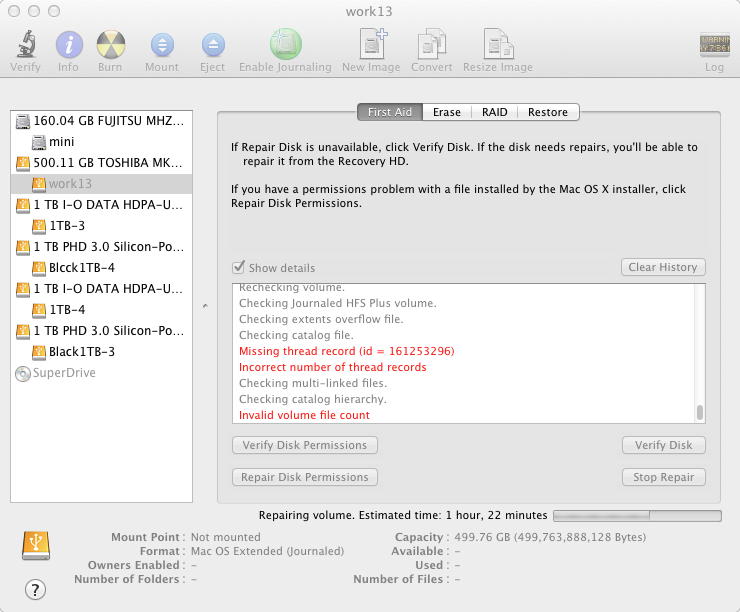Screen dimensions: 740x612
Task: Select the Black1TB-3 volume
Action: (101, 352)
